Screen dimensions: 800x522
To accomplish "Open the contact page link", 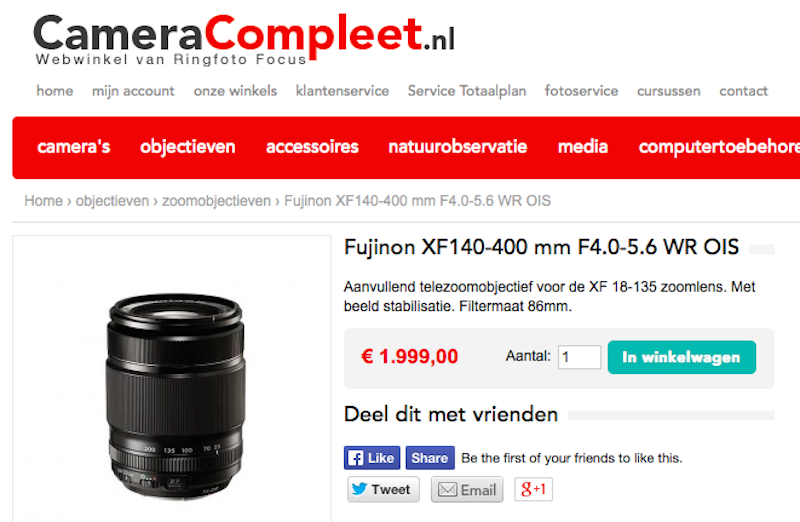I will click(x=743, y=91).
